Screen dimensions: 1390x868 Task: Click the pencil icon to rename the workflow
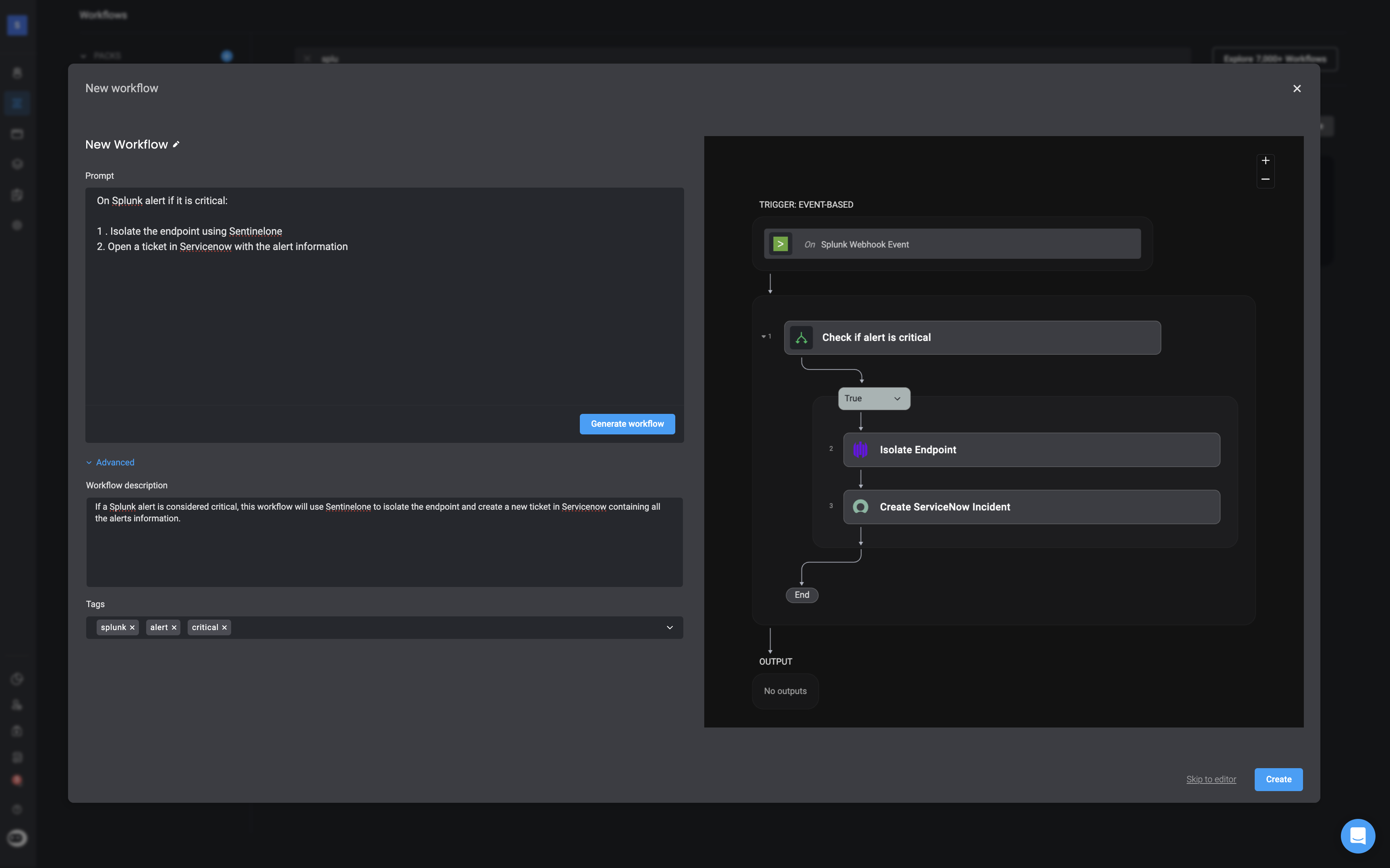pyautogui.click(x=176, y=145)
